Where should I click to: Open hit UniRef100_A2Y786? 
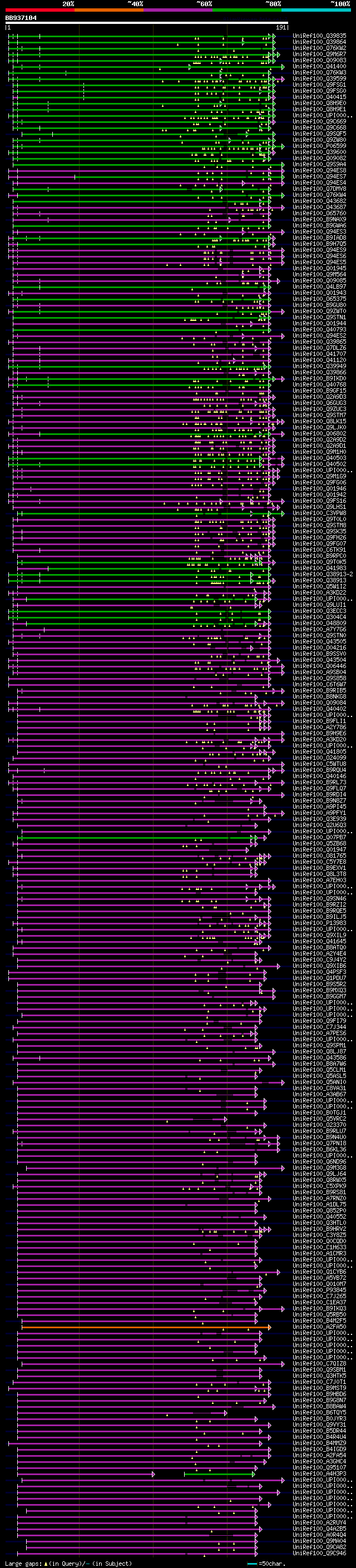pyautogui.click(x=319, y=728)
